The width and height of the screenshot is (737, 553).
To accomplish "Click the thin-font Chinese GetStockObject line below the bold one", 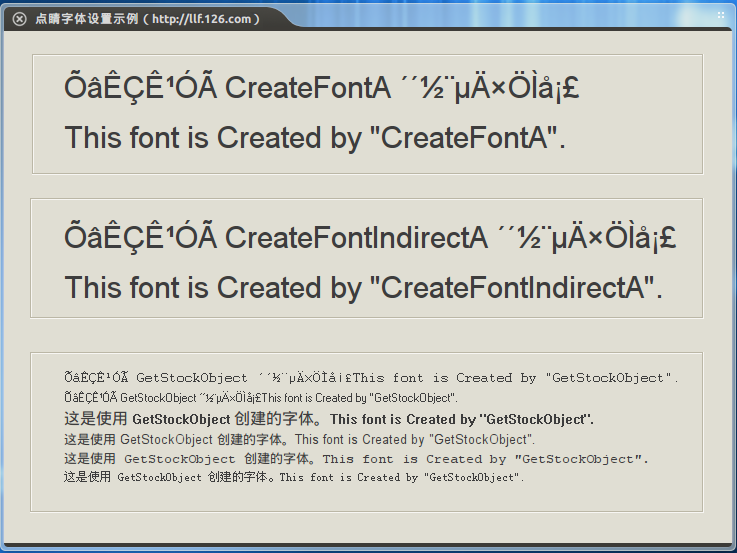I will coord(299,439).
